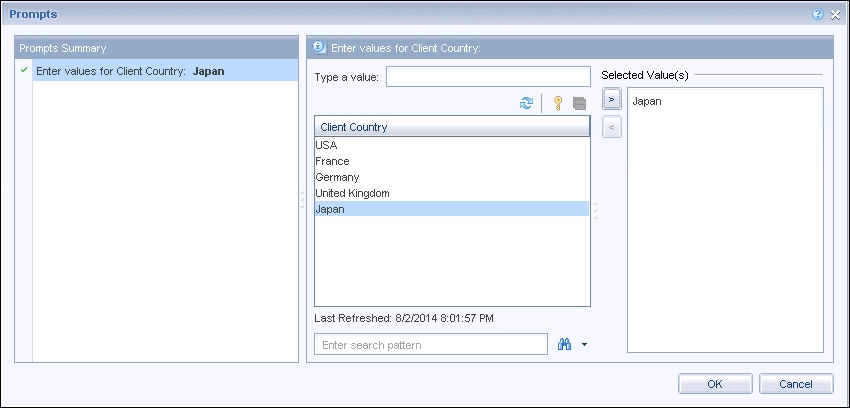The width and height of the screenshot is (850, 408).
Task: Choose Germany from the values list
Action: click(x=337, y=177)
